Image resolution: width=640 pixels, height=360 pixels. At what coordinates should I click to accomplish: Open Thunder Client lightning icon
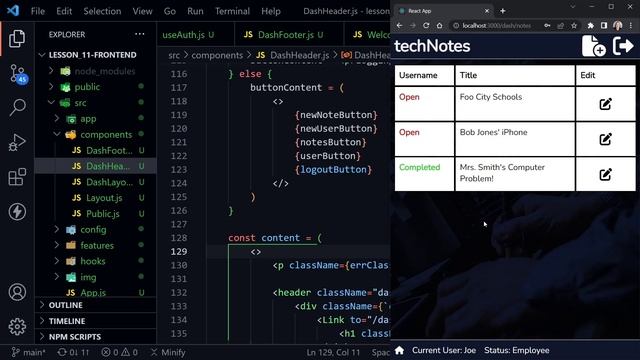17,212
